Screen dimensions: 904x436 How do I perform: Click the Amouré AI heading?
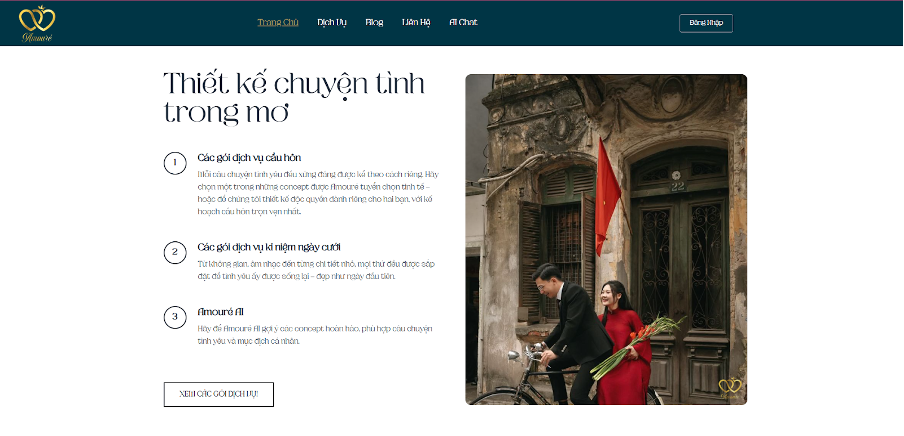click(220, 311)
